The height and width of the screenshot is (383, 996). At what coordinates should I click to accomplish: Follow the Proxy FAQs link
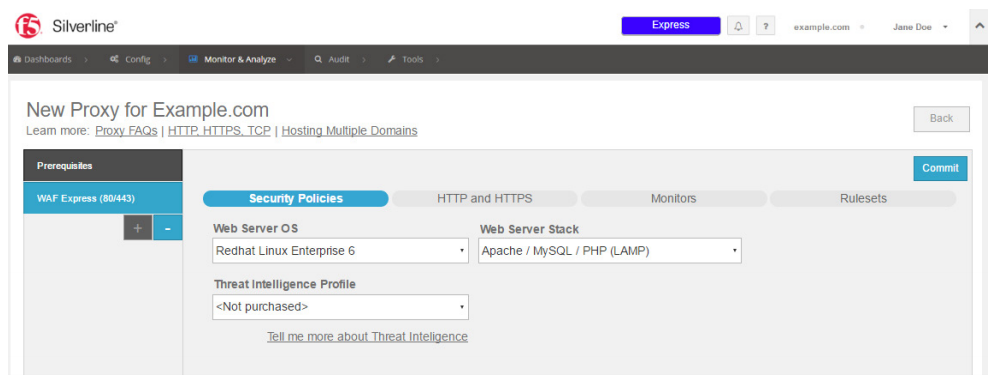[x=126, y=131]
